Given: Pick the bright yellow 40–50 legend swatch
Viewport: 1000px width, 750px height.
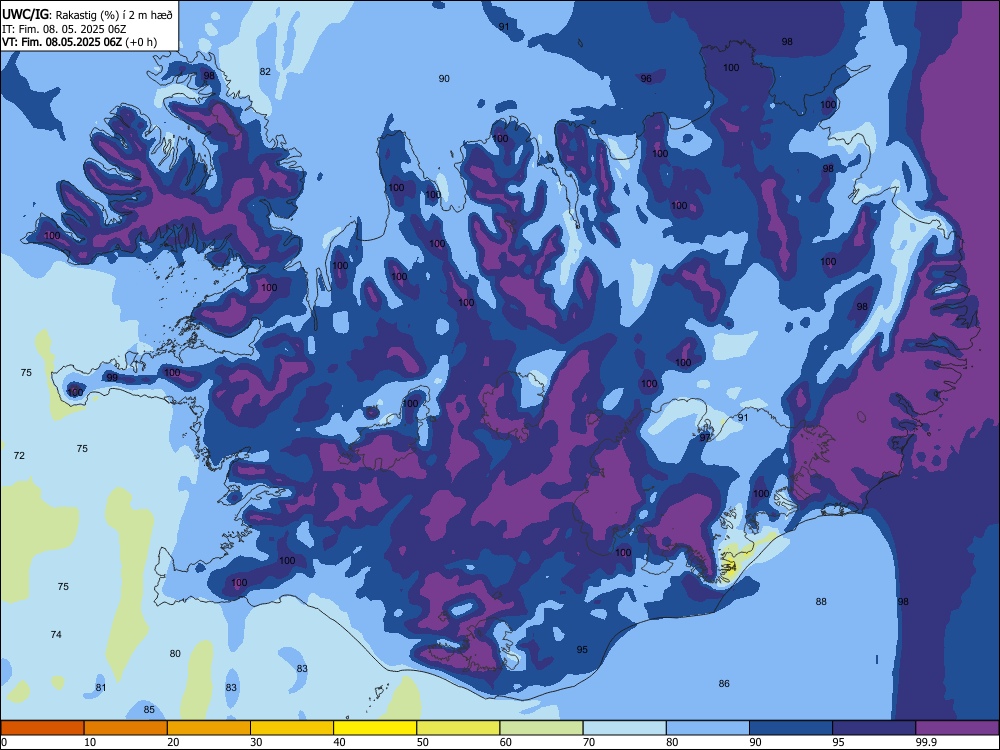Looking at the screenshot, I should (375, 728).
